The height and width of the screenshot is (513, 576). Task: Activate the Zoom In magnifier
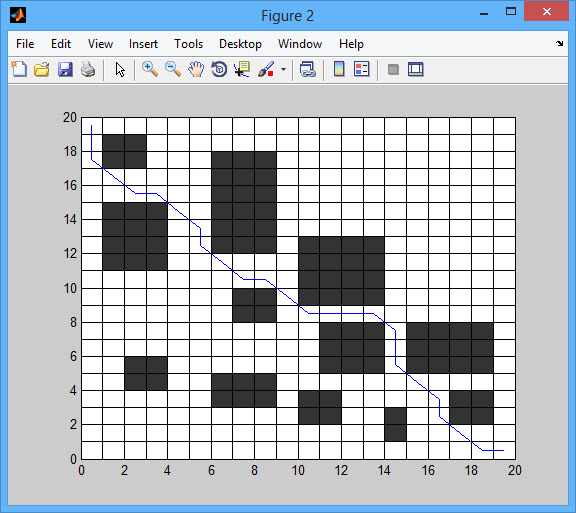coord(150,69)
